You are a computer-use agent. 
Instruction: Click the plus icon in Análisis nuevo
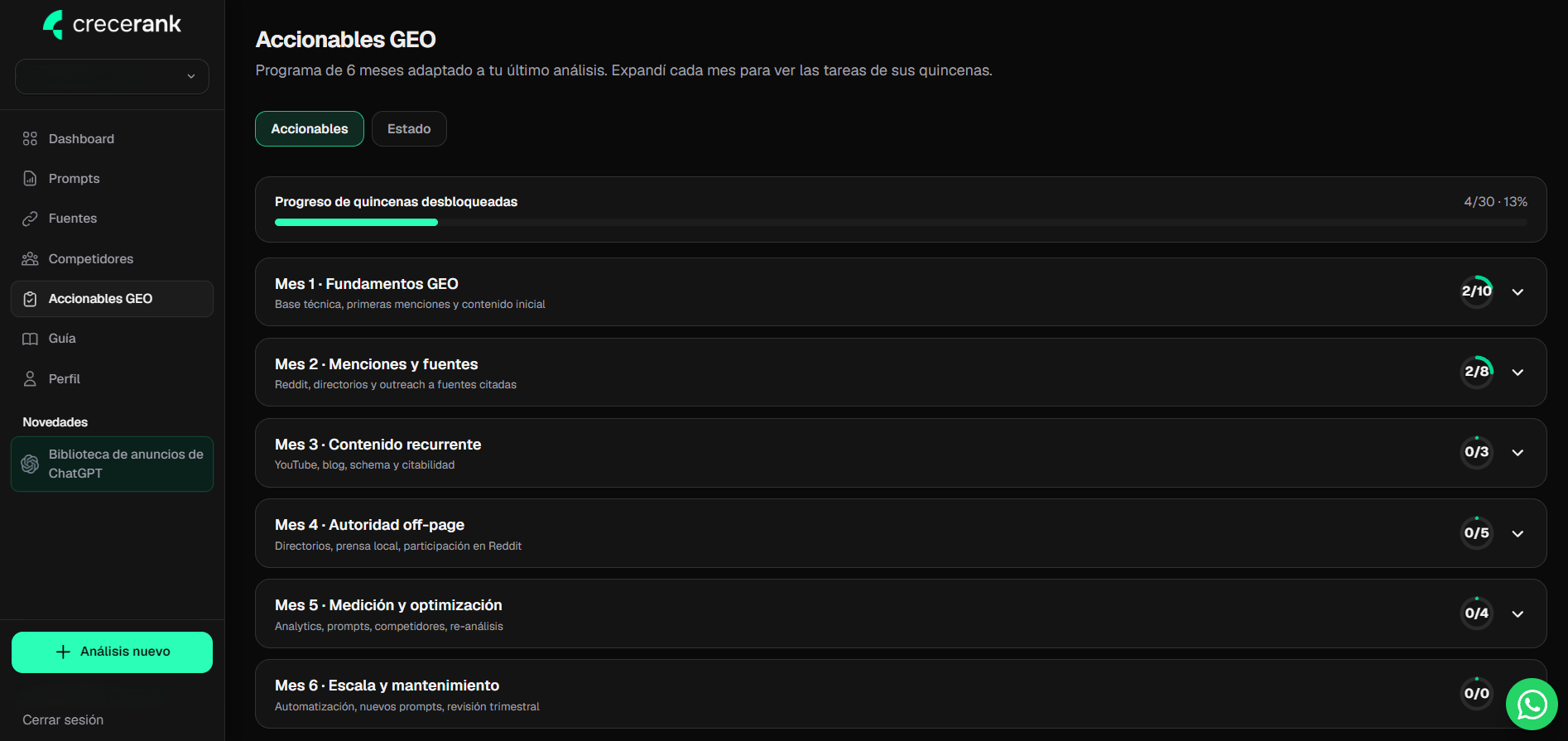click(x=63, y=652)
